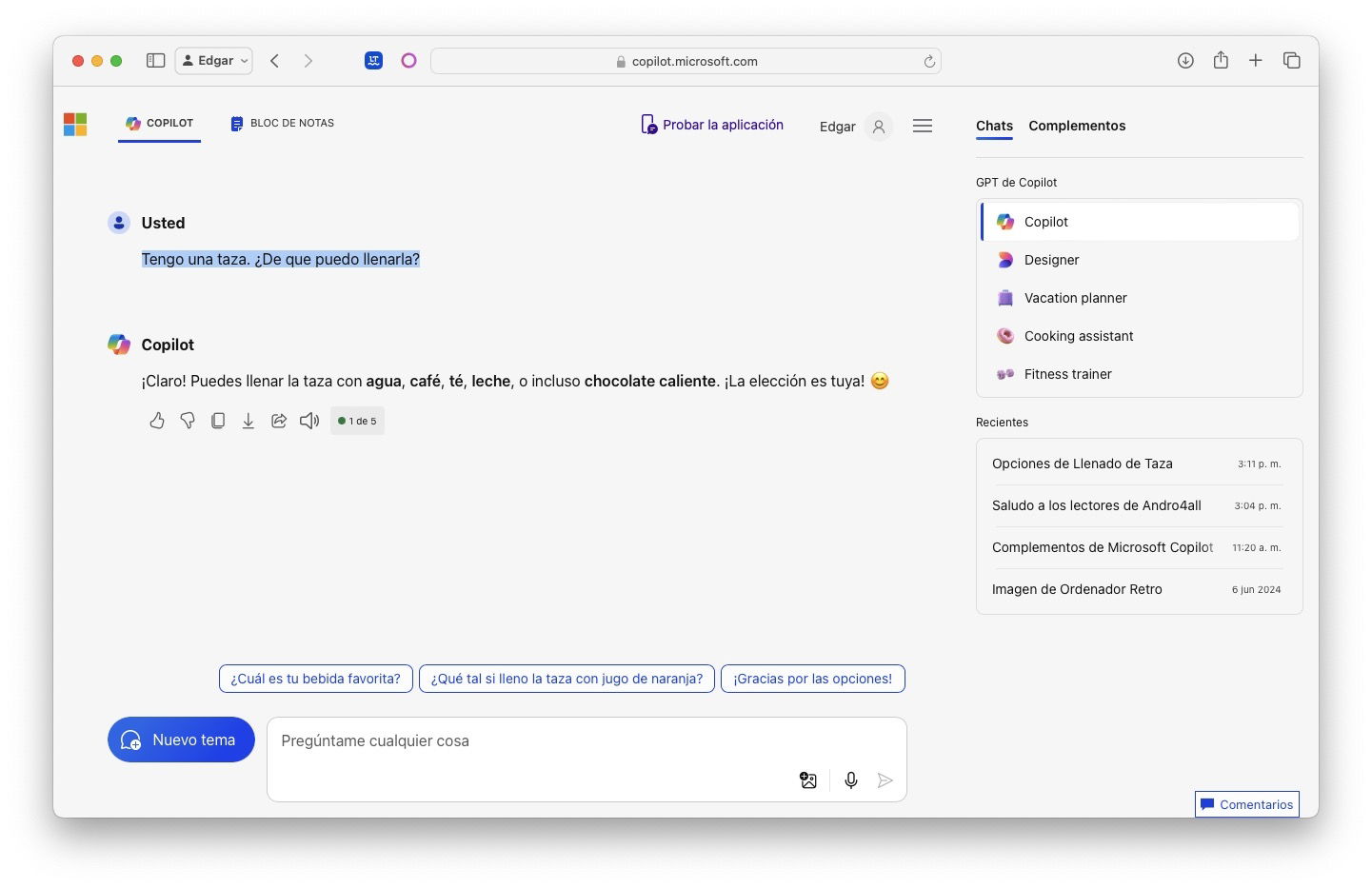Show the tab overview
The width and height of the screenshot is (1372, 888).
tap(1292, 61)
